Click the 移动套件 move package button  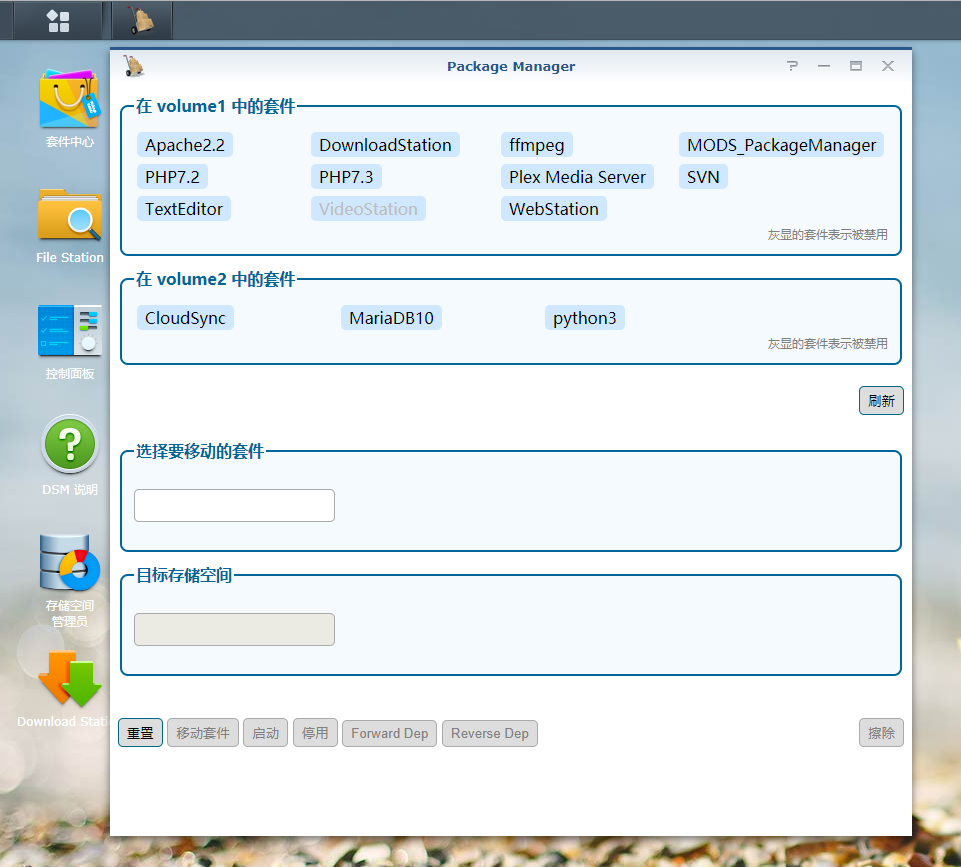pos(203,733)
